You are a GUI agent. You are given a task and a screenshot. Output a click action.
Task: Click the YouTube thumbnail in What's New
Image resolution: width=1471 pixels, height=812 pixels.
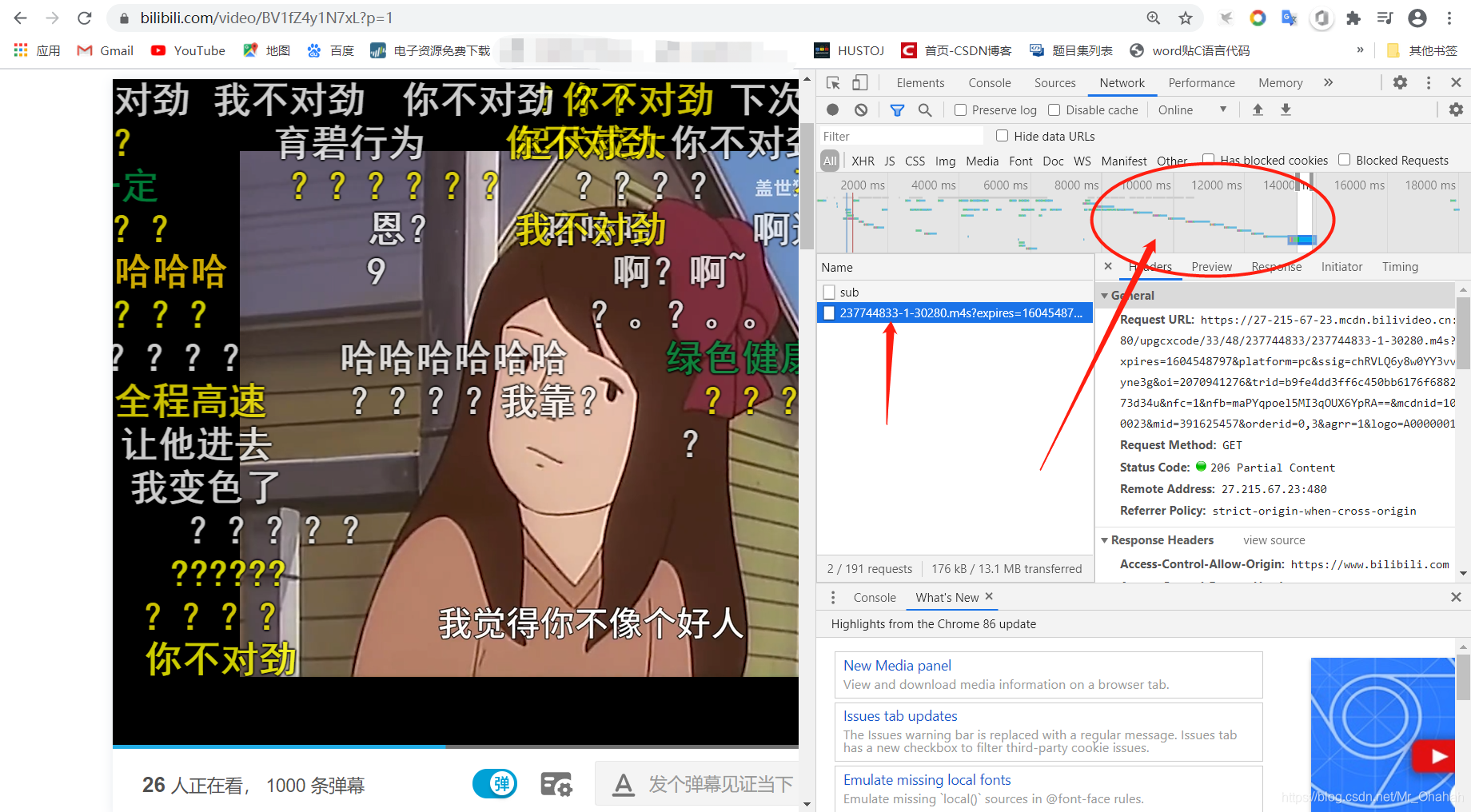click(1382, 734)
